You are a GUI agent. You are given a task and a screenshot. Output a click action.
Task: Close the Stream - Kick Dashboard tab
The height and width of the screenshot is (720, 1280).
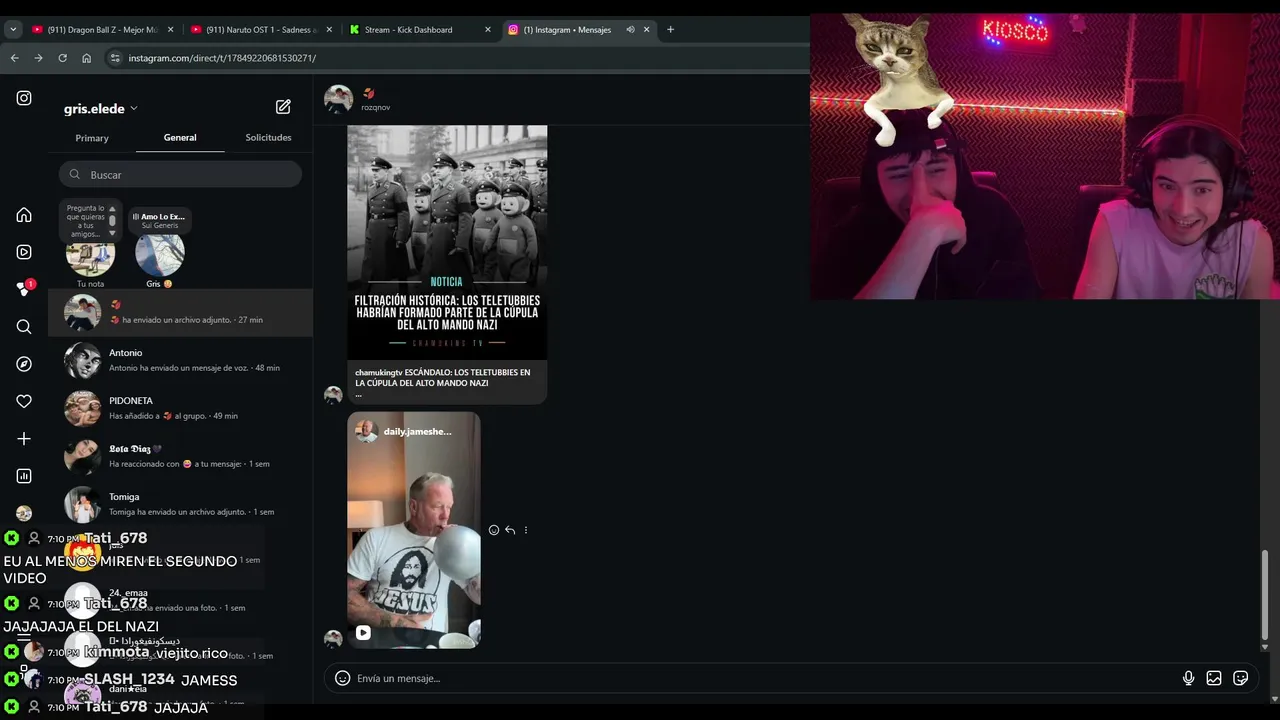coord(488,29)
